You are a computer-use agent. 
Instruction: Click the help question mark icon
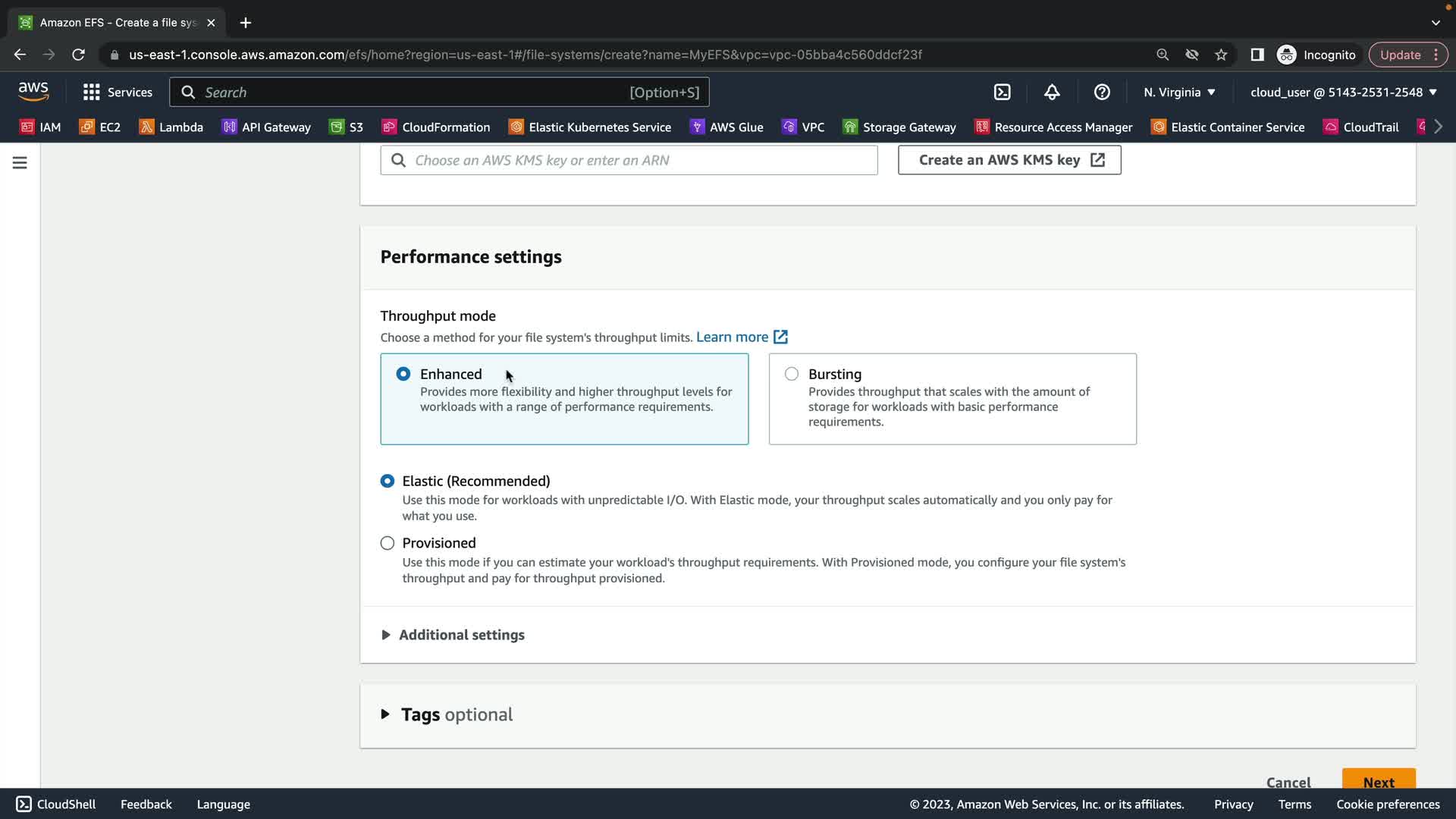tap(1102, 93)
